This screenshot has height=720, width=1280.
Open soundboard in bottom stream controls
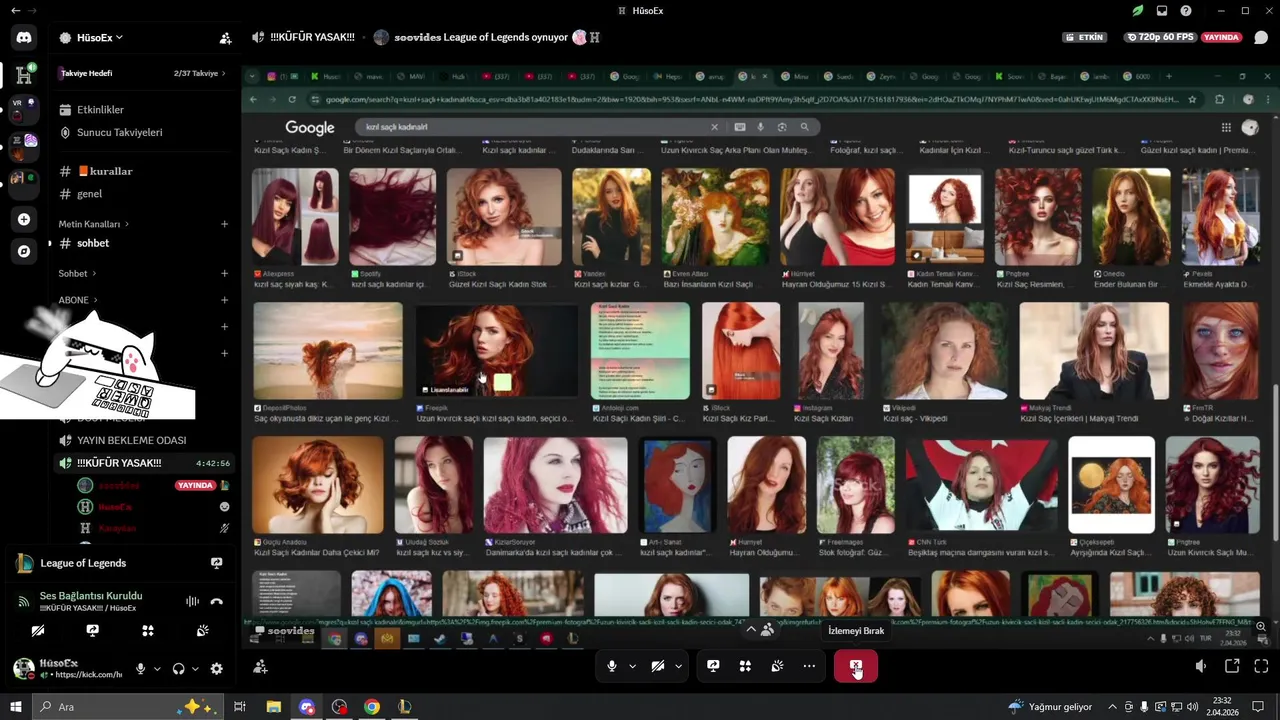click(777, 666)
